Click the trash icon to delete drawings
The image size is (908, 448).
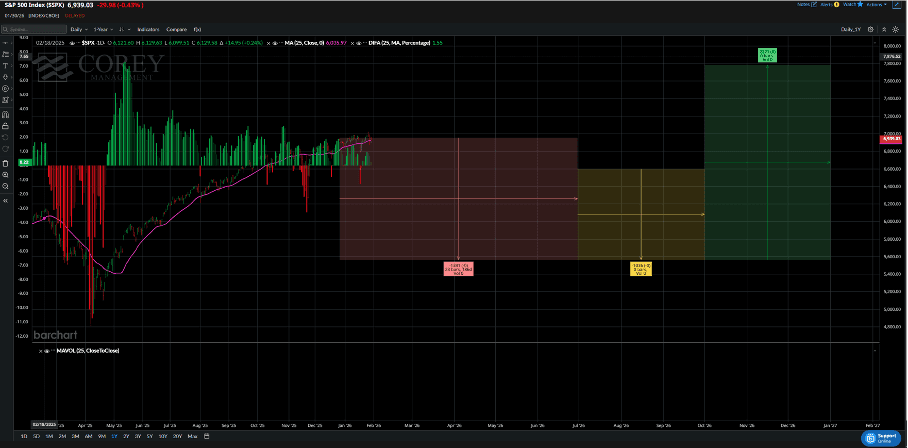click(x=5, y=163)
